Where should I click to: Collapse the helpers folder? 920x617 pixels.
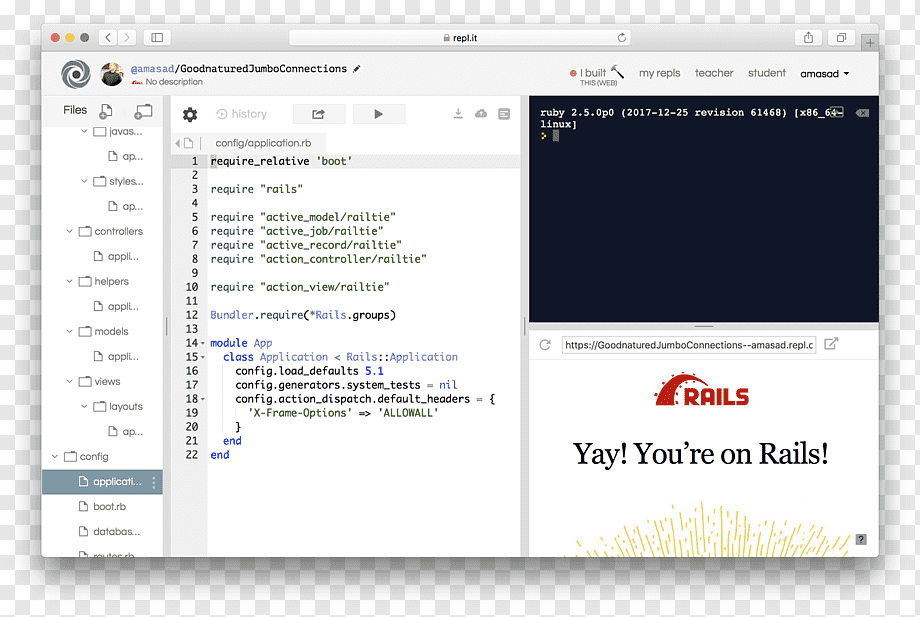[69, 281]
